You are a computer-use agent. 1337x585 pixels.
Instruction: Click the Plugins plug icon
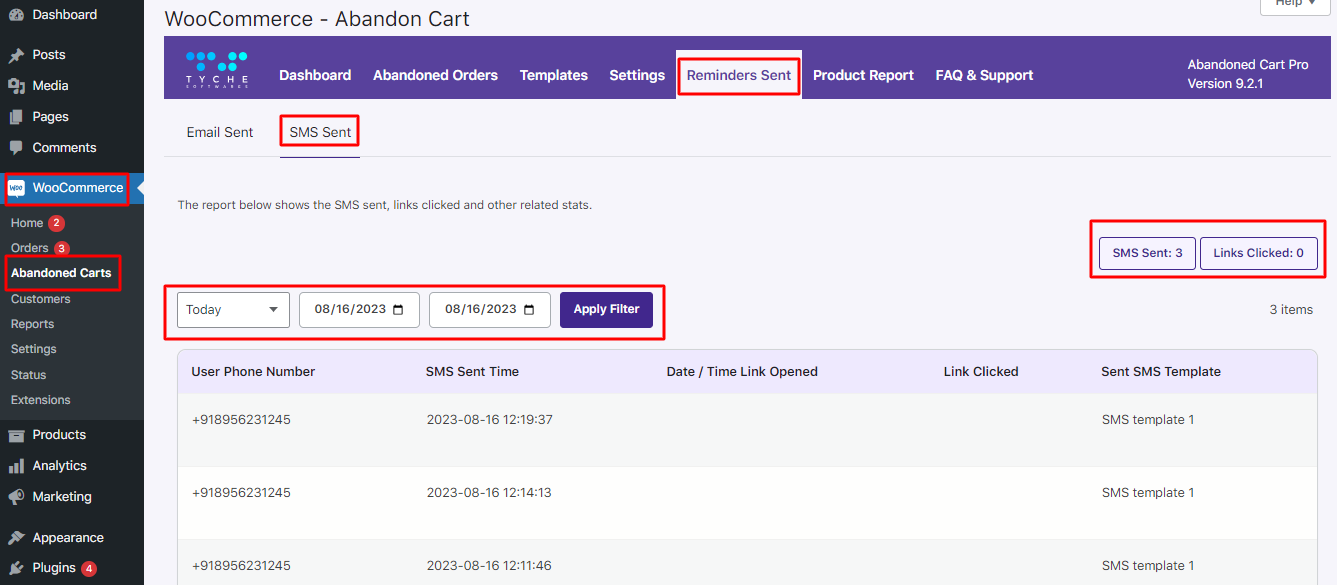16,568
